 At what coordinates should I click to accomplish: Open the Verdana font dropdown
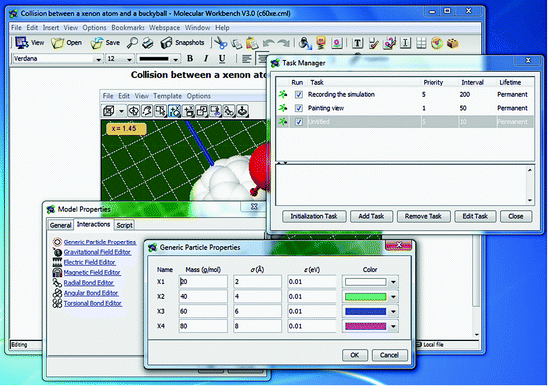pyautogui.click(x=99, y=59)
